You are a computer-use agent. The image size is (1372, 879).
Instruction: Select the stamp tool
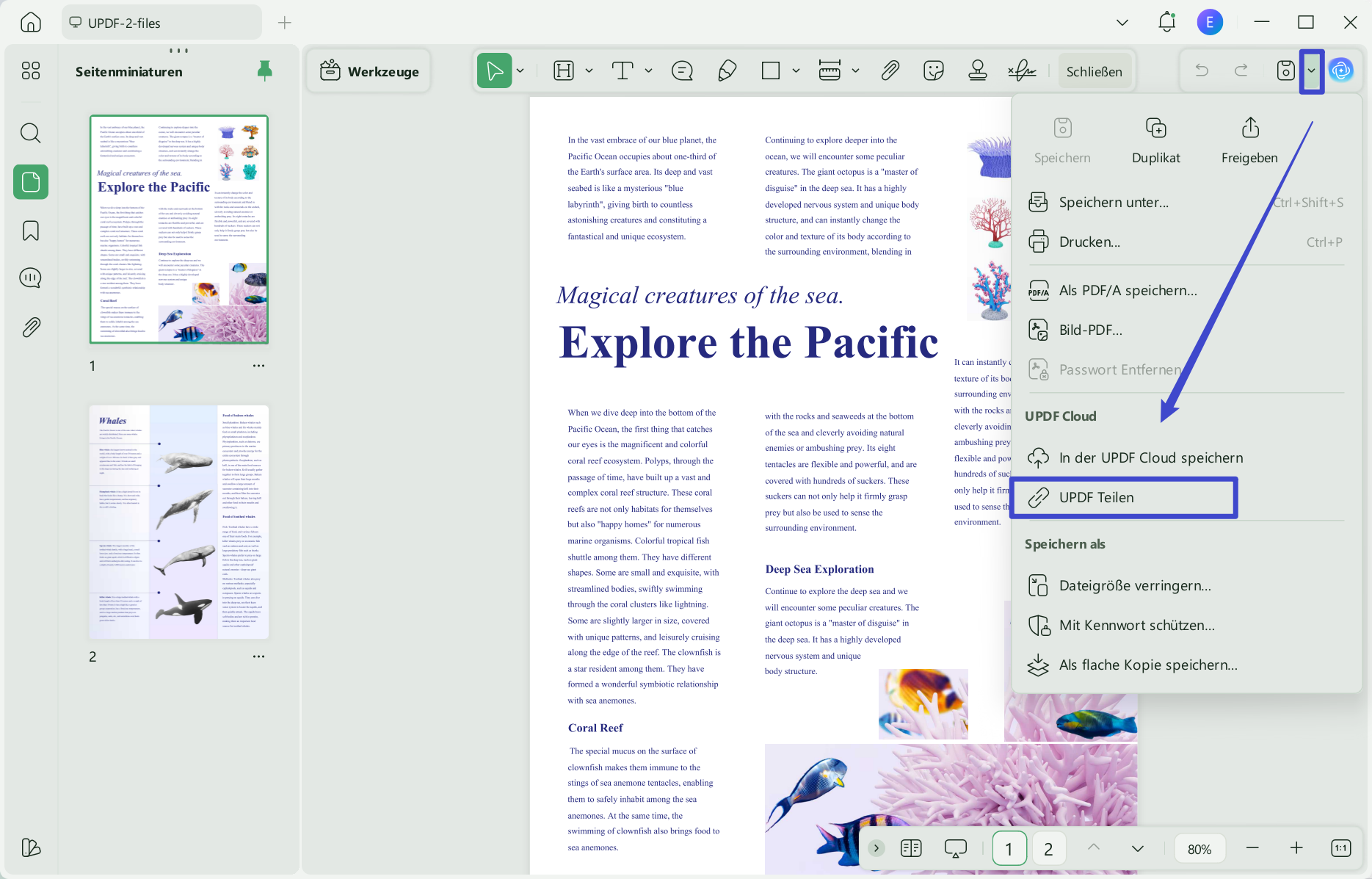977,70
